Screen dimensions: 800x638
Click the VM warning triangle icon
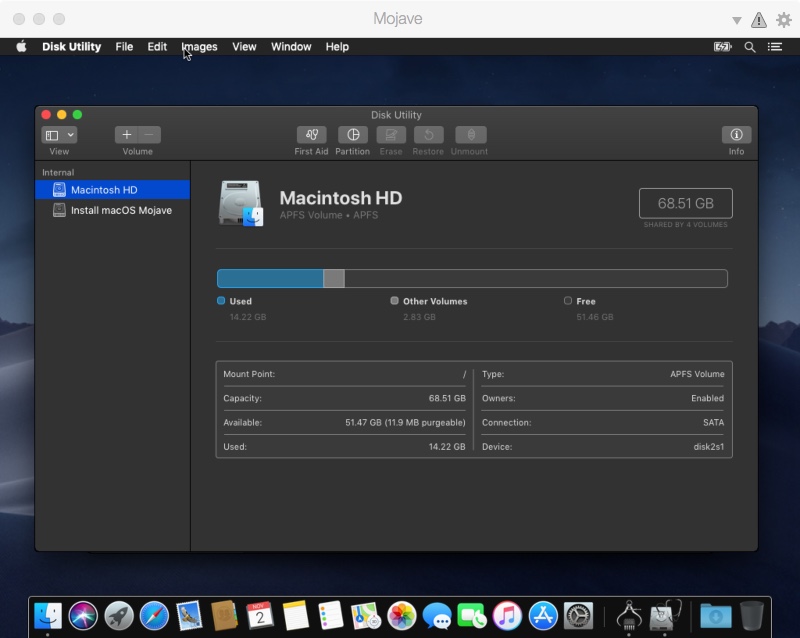click(759, 20)
